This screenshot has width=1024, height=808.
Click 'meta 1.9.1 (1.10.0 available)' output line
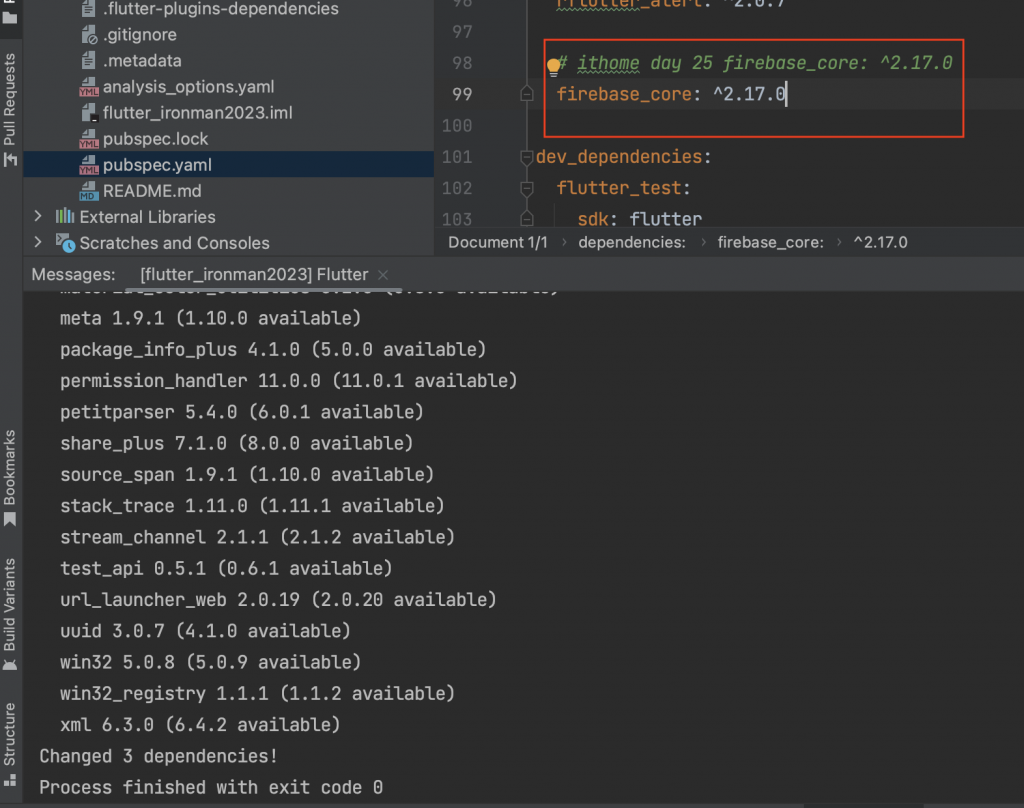(210, 318)
